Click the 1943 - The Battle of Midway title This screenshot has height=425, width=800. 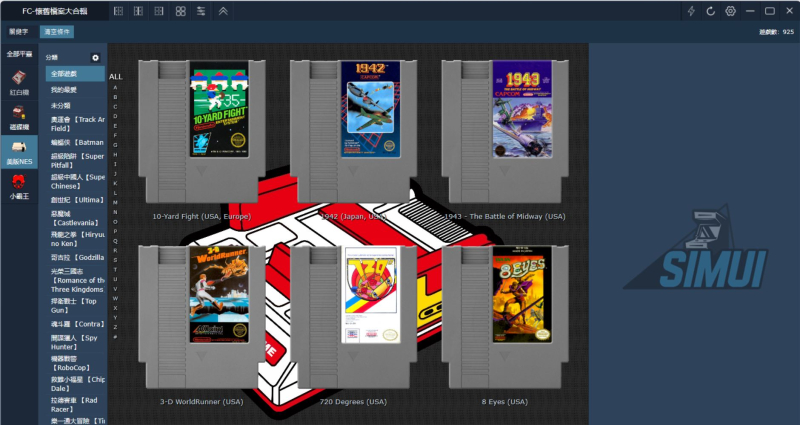(505, 216)
